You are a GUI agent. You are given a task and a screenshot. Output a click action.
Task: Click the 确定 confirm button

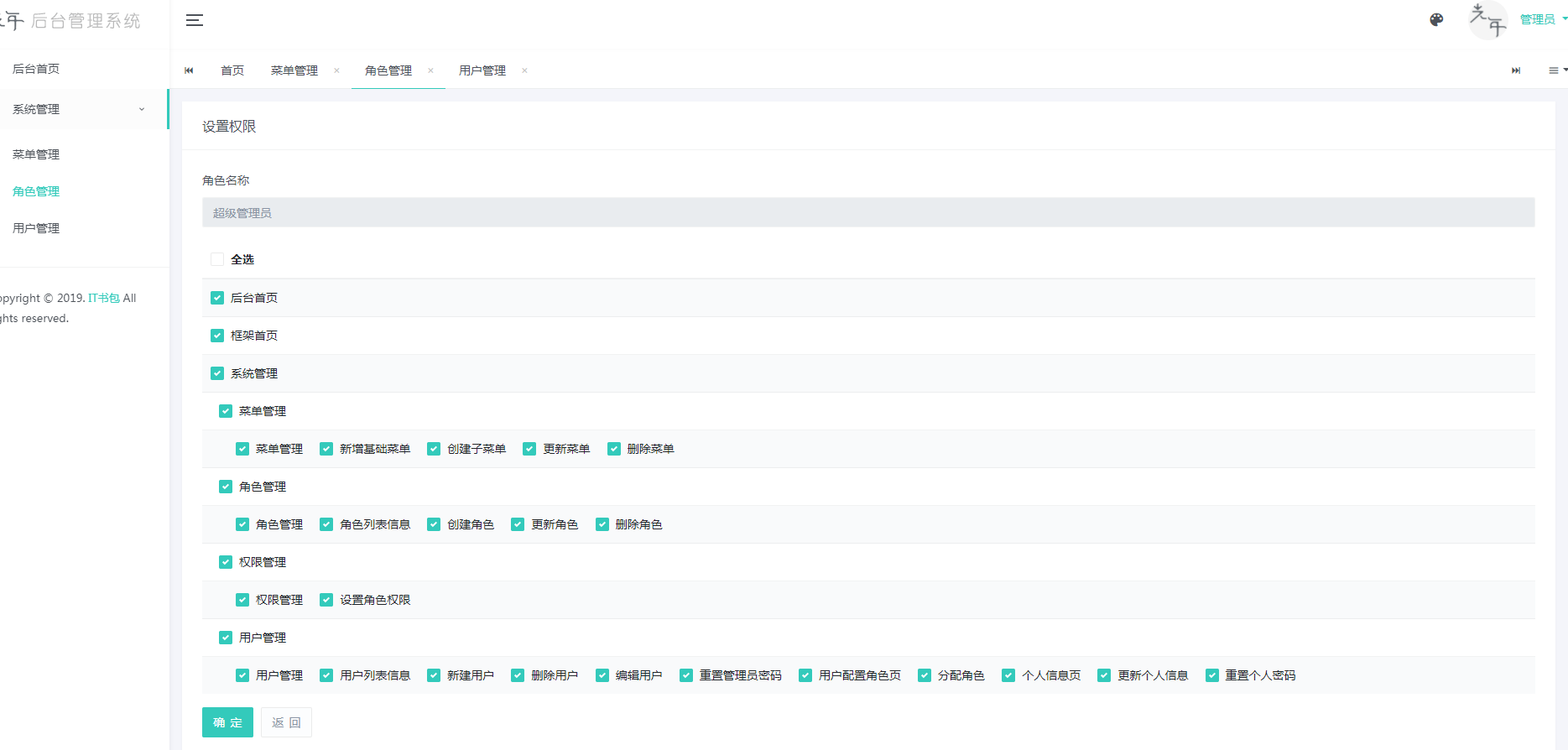[227, 722]
